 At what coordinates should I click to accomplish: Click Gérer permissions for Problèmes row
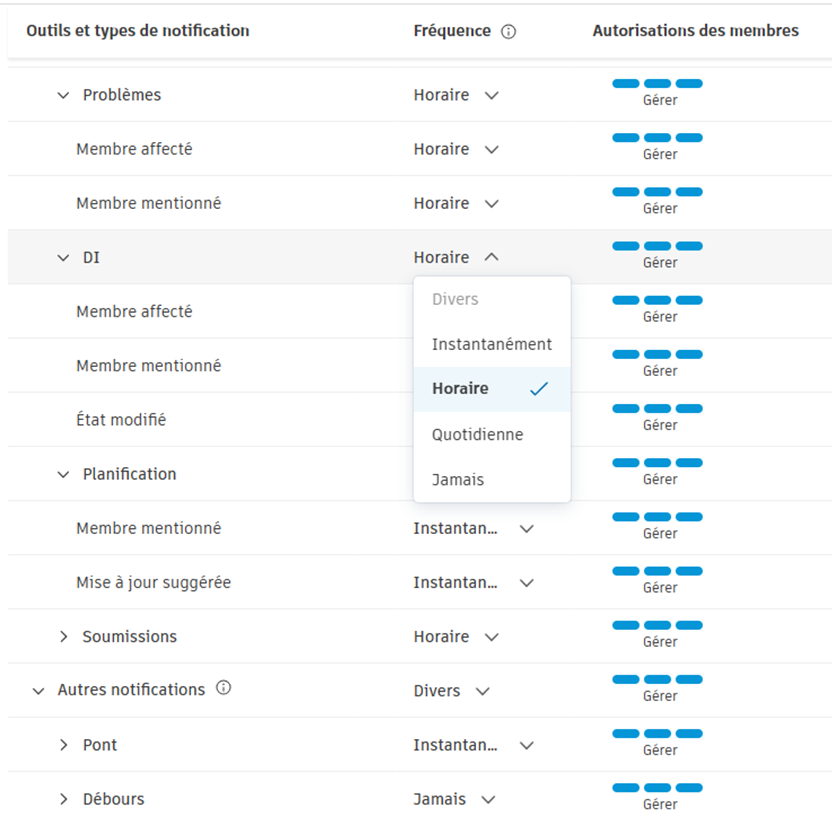[659, 100]
